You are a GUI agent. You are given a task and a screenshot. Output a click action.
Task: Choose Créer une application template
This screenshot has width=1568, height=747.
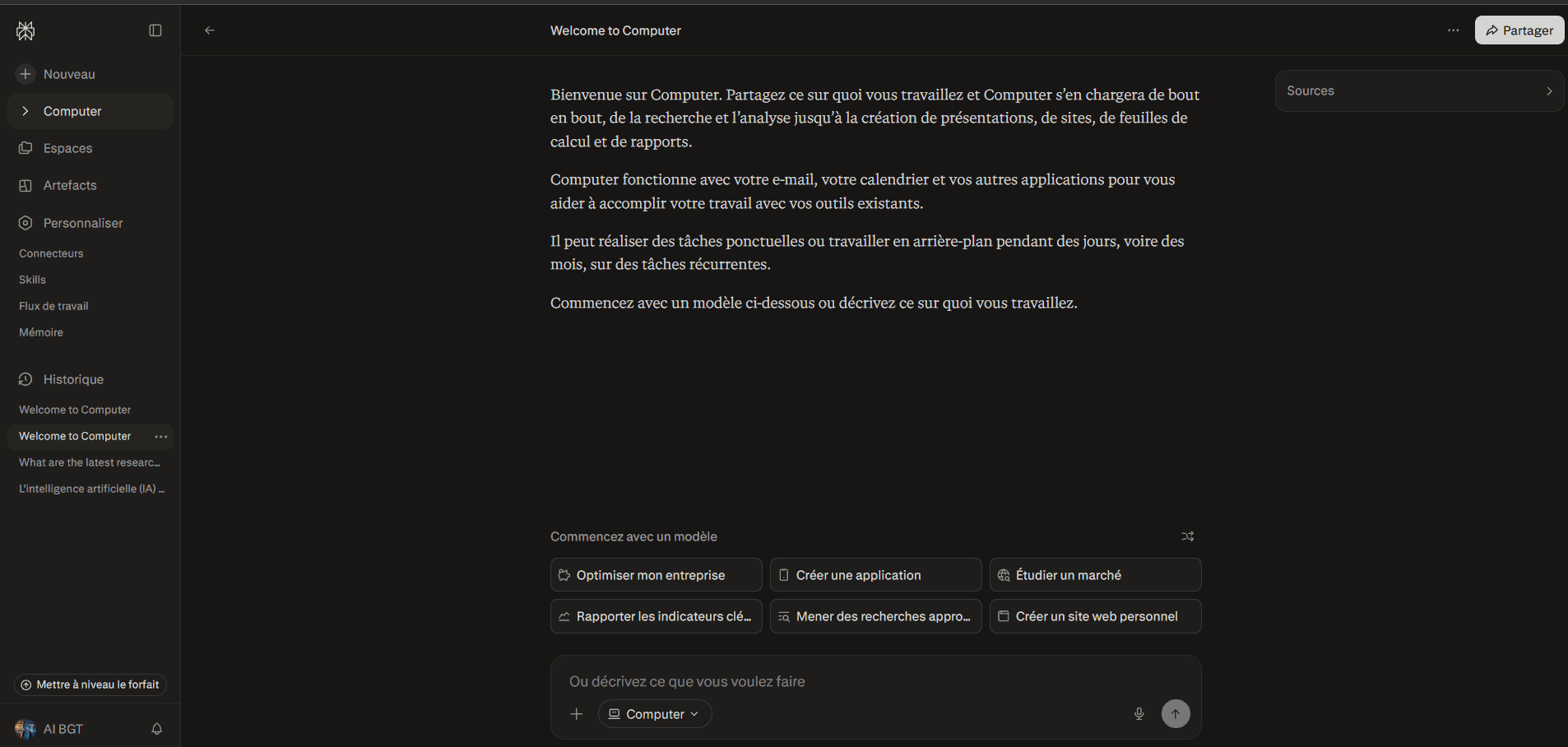coord(875,575)
